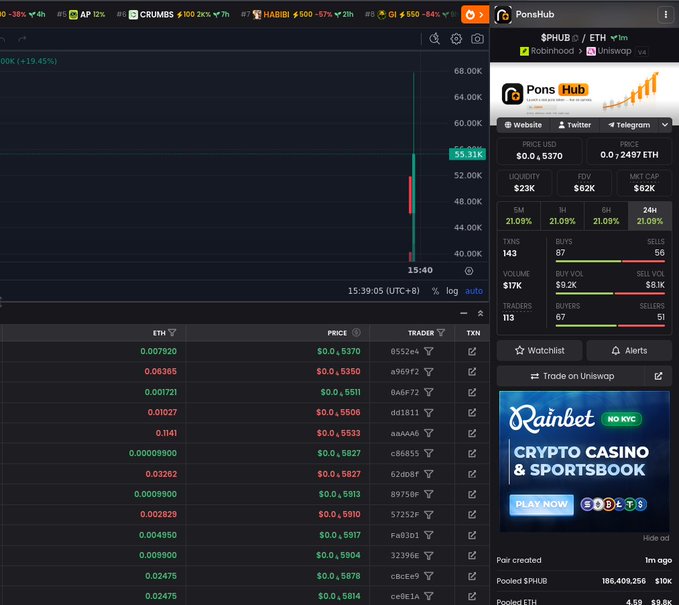Toggle auto scale on chart
The image size is (679, 605).
[474, 291]
